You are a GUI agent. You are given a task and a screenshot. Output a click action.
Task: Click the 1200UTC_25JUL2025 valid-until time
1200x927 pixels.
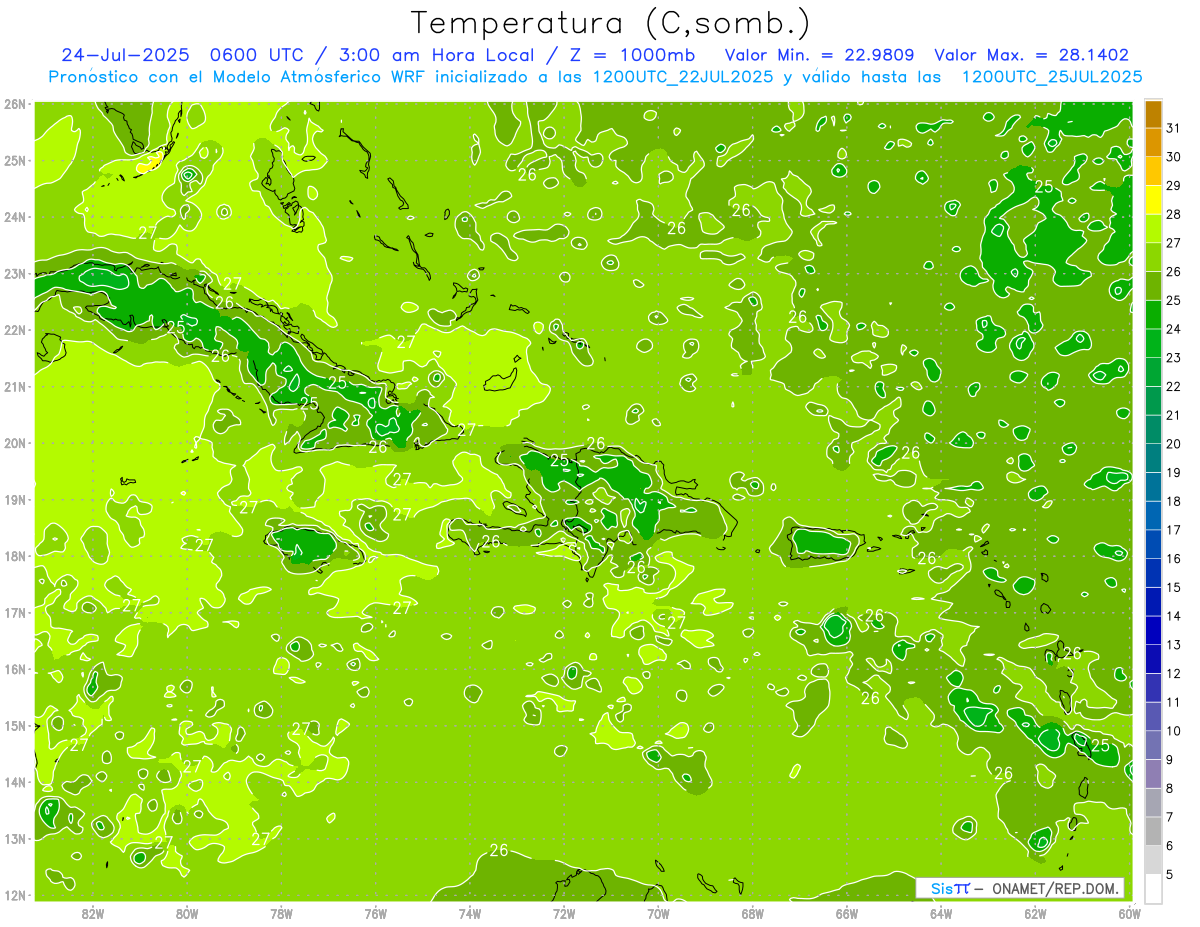click(x=1052, y=77)
